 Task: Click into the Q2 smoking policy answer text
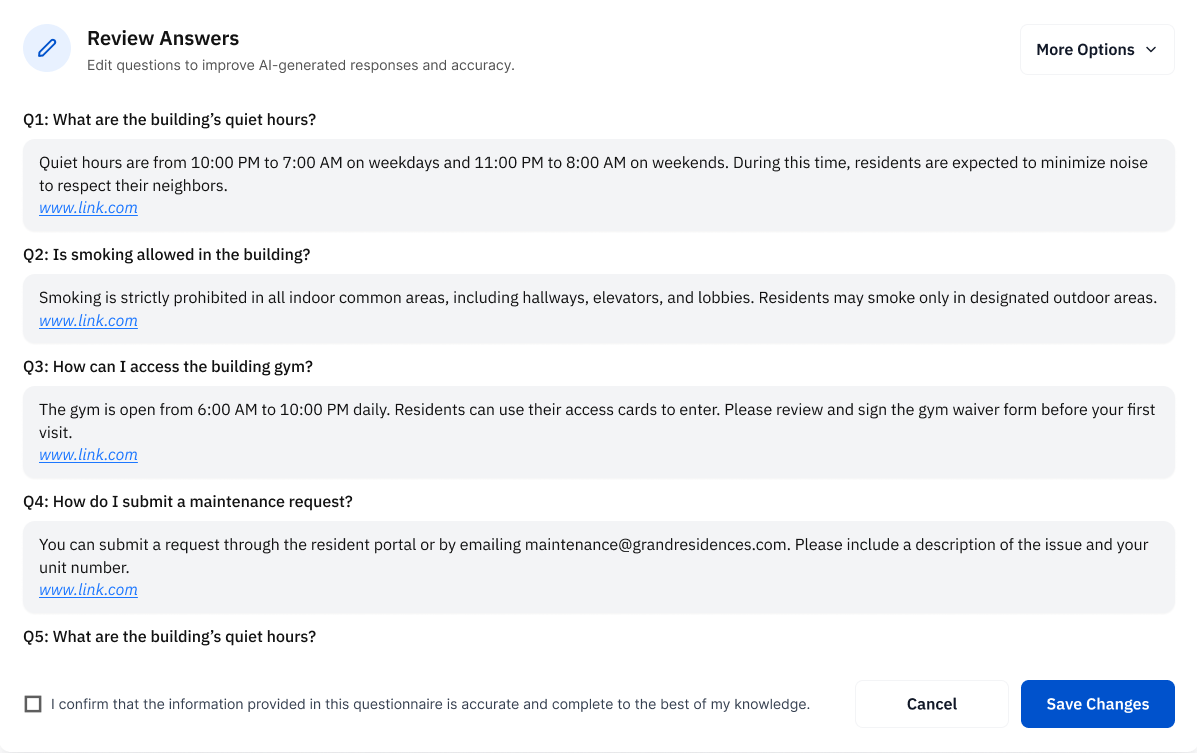click(597, 298)
